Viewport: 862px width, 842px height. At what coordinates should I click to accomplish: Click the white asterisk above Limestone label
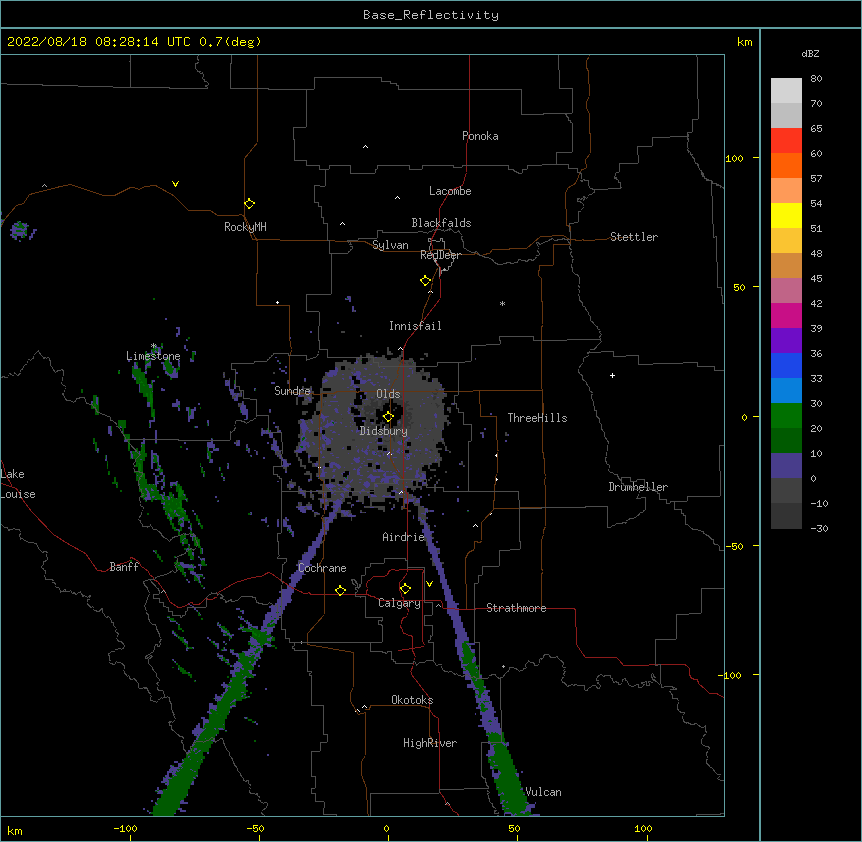click(x=154, y=346)
